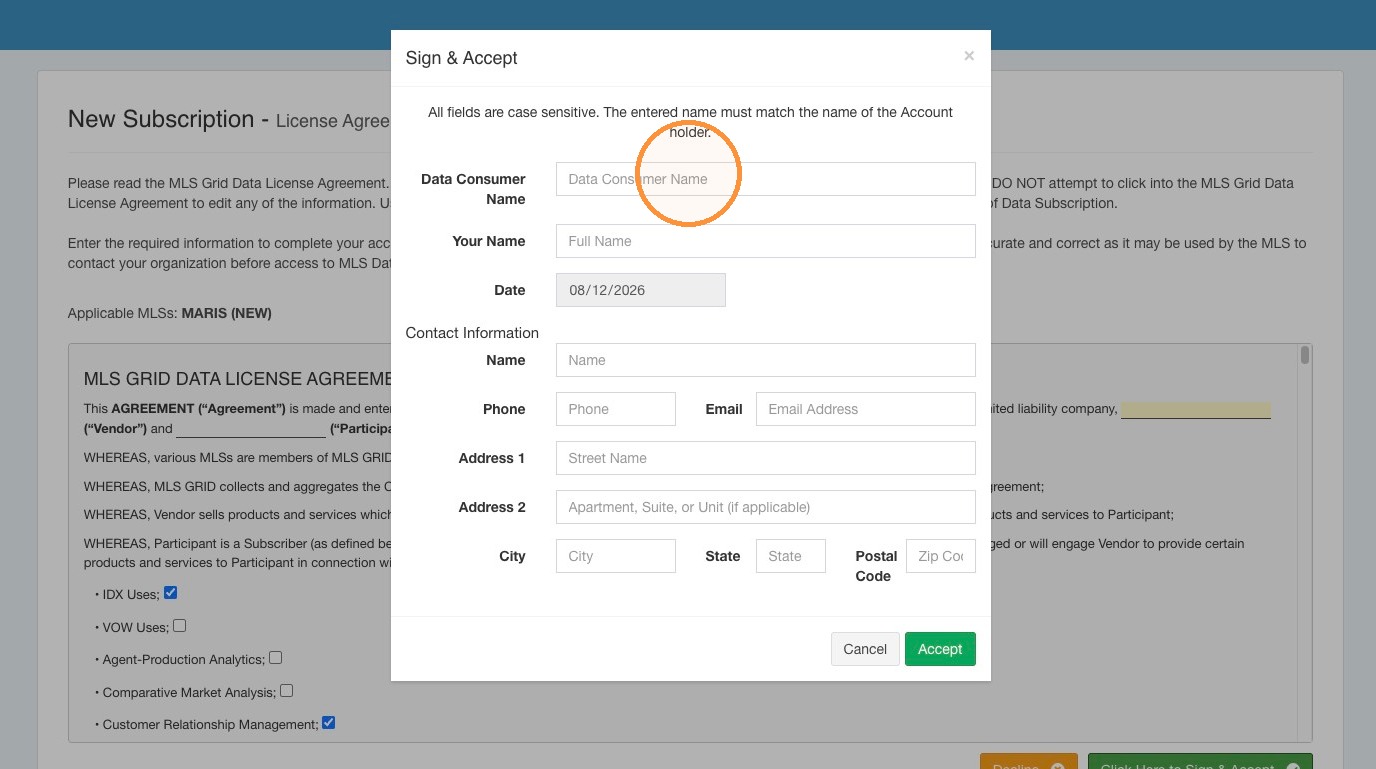Screen dimensions: 1376x769
Task: Focus the Postal Code zip field
Action: pos(940,556)
